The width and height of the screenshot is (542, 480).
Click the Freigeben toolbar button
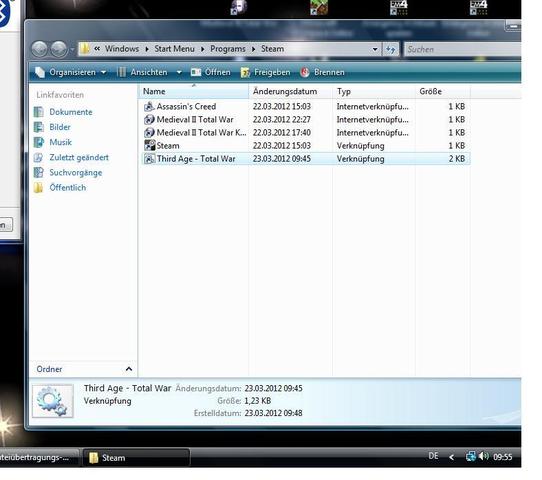(x=265, y=72)
